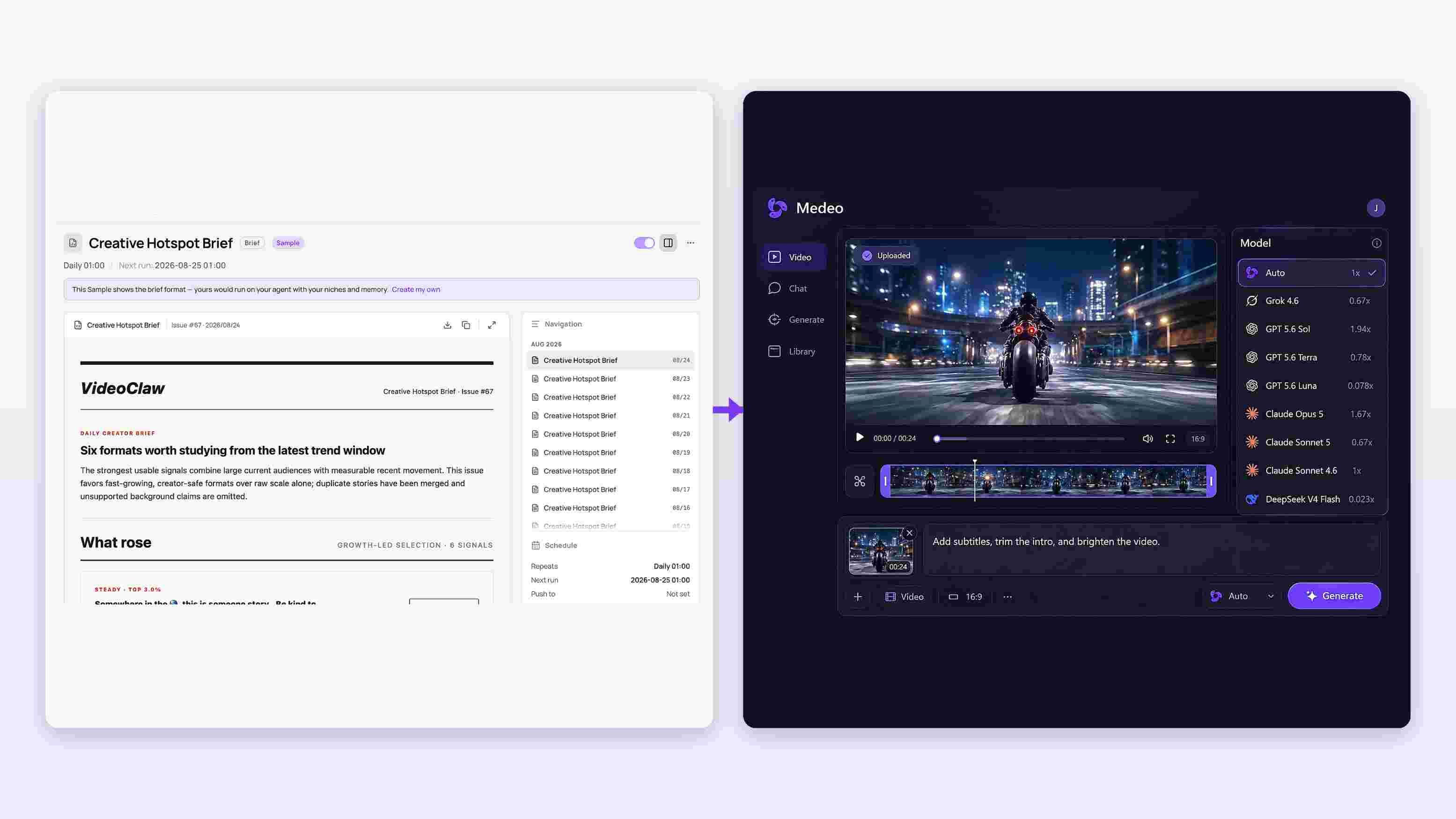Select Creative Hotspot Brief dated 08/24
The height and width of the screenshot is (819, 1456).
[x=610, y=360]
